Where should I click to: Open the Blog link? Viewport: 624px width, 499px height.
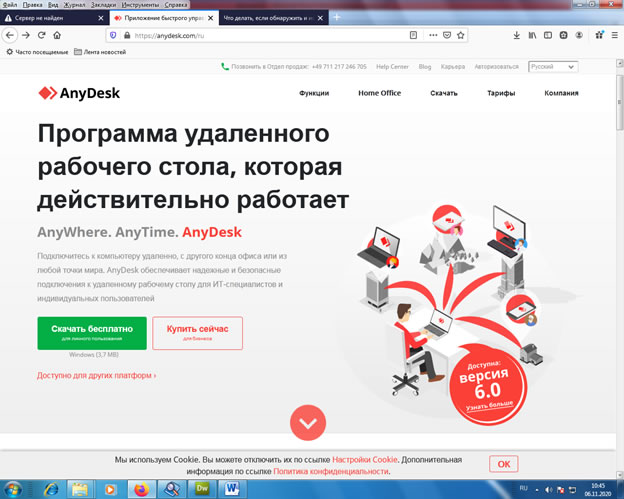click(x=425, y=67)
